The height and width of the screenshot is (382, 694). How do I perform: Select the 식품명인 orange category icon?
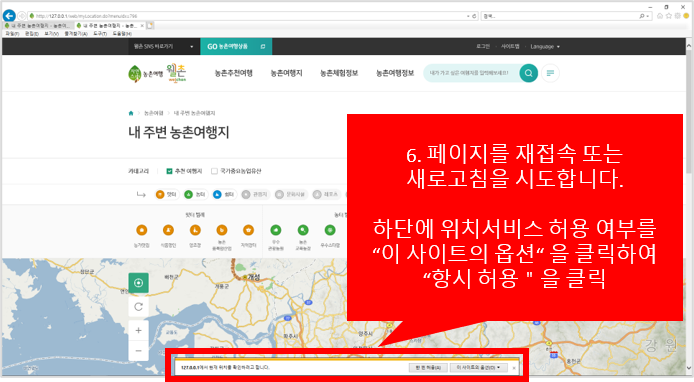168,230
